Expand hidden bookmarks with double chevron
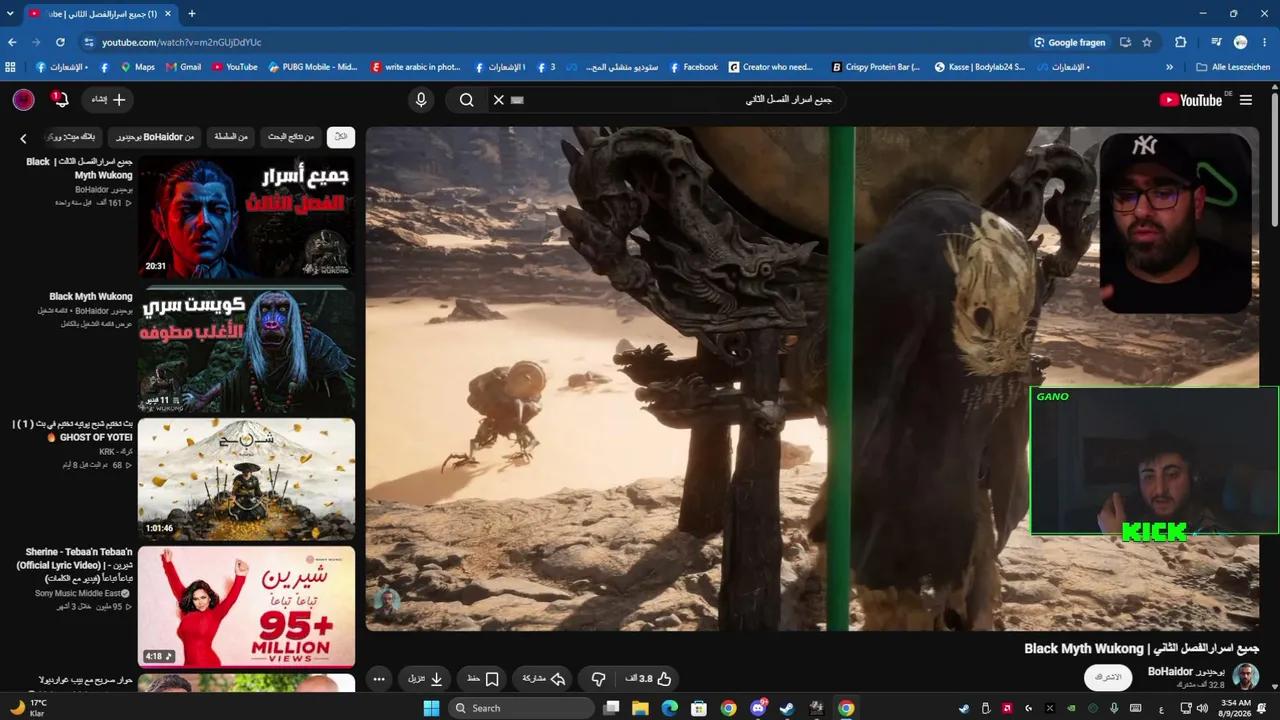1280x720 pixels. coord(1169,67)
